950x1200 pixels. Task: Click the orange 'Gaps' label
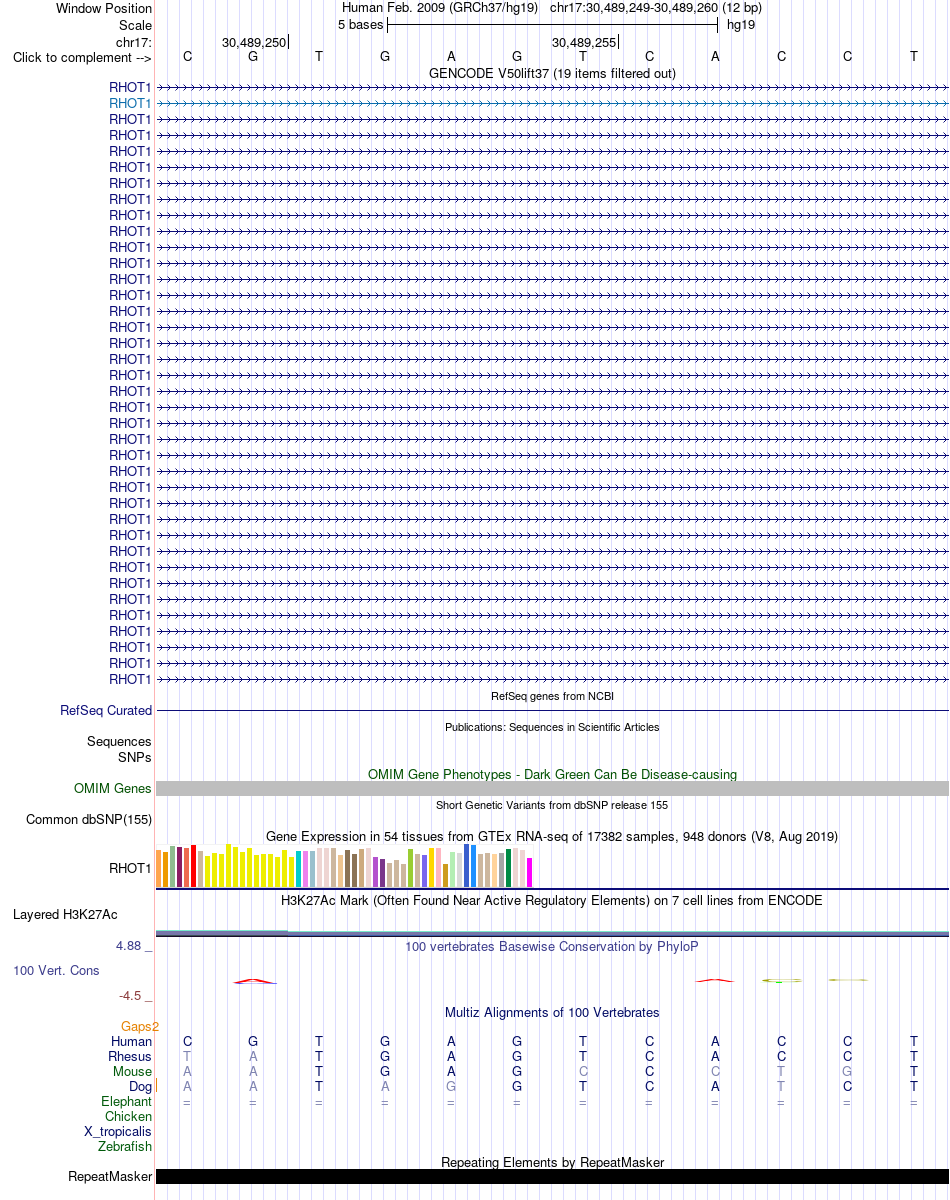[x=140, y=1026]
